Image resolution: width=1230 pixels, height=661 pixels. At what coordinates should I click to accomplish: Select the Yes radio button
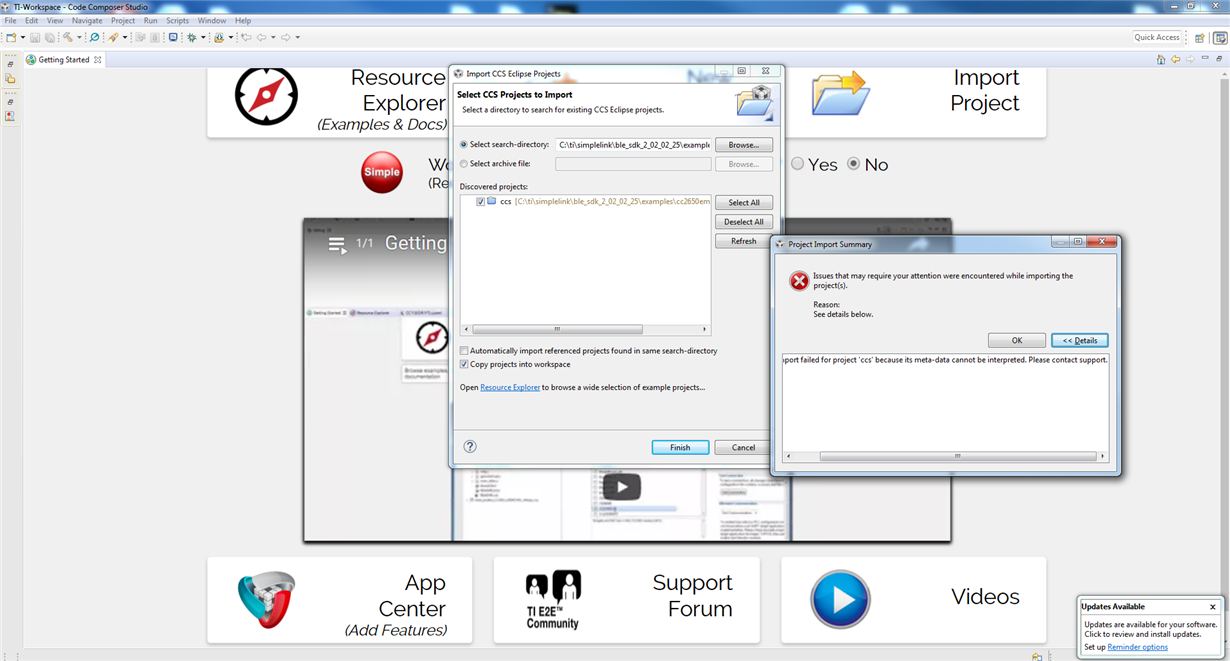pyautogui.click(x=798, y=164)
